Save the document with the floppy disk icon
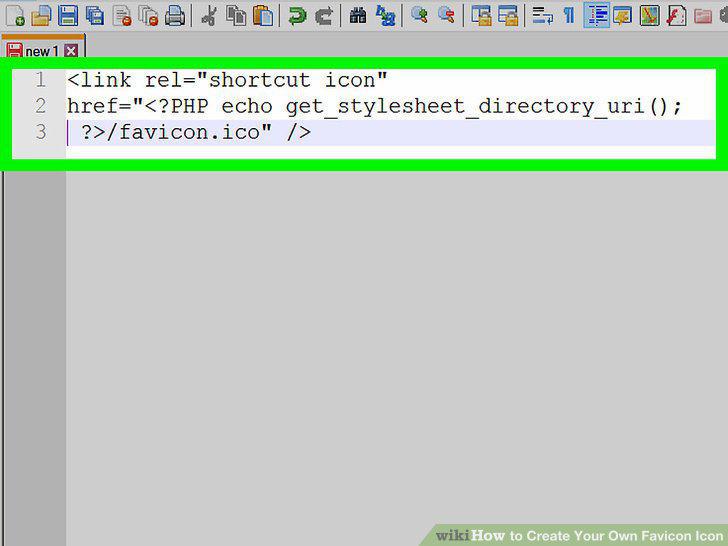Screen dimensions: 728x546 [68, 15]
